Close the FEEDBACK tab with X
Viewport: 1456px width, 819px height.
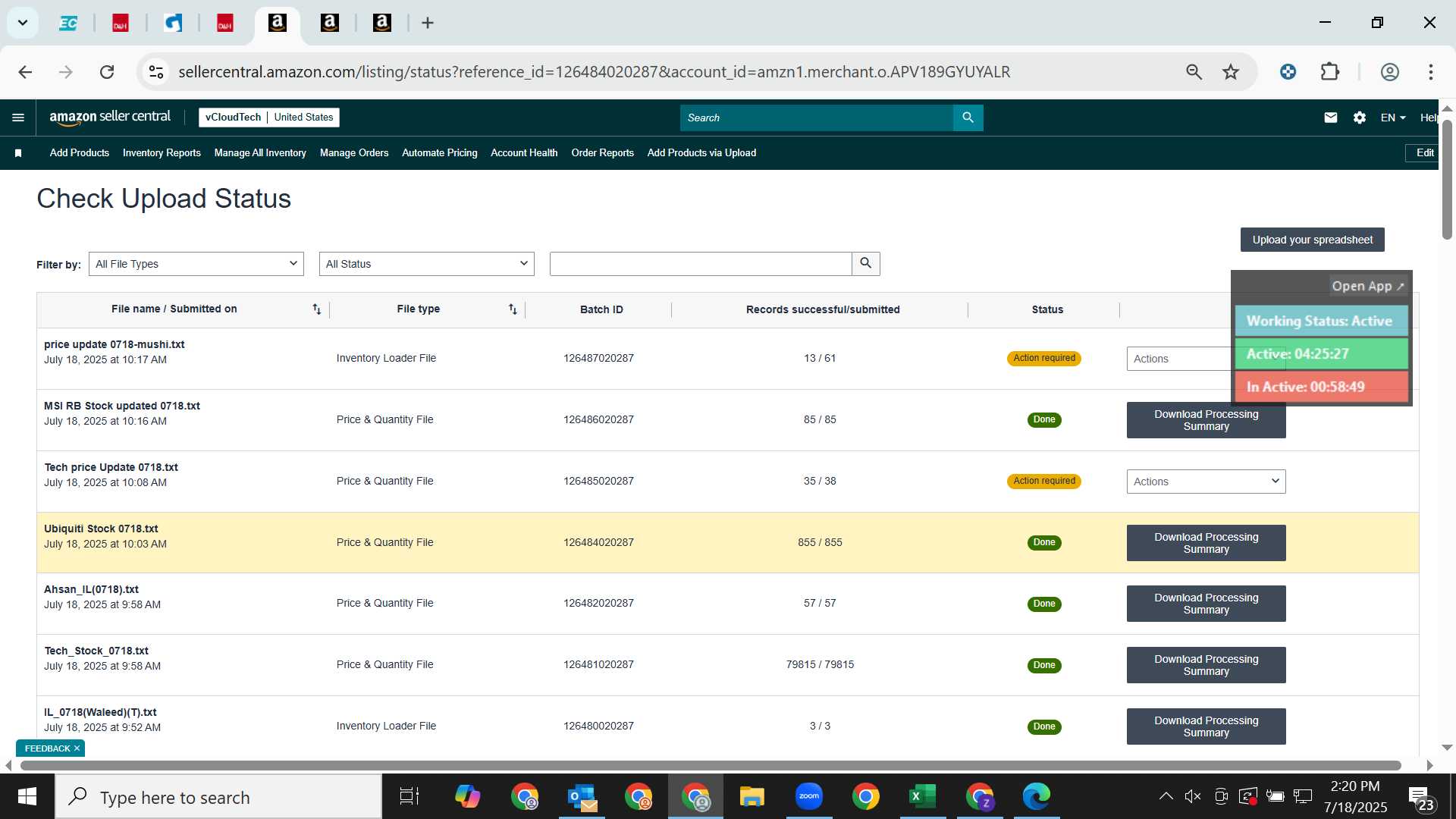(77, 748)
